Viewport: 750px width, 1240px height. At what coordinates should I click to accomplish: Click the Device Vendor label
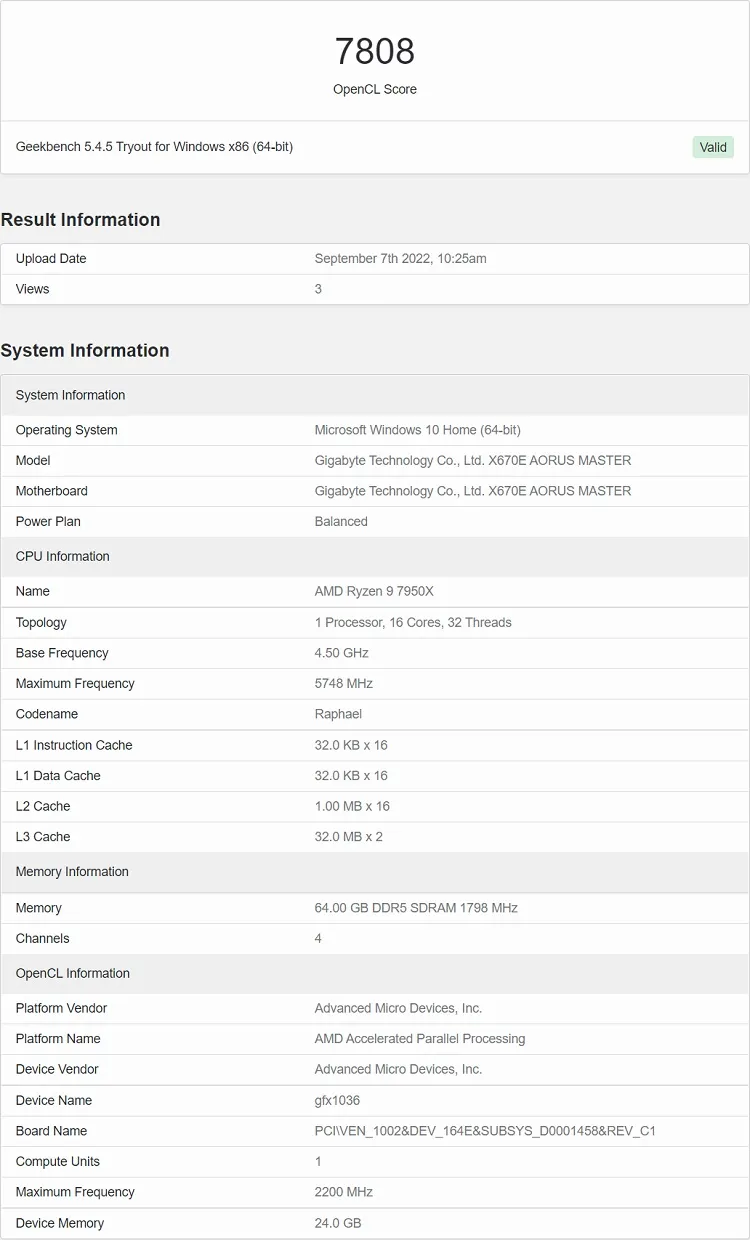[x=57, y=1069]
